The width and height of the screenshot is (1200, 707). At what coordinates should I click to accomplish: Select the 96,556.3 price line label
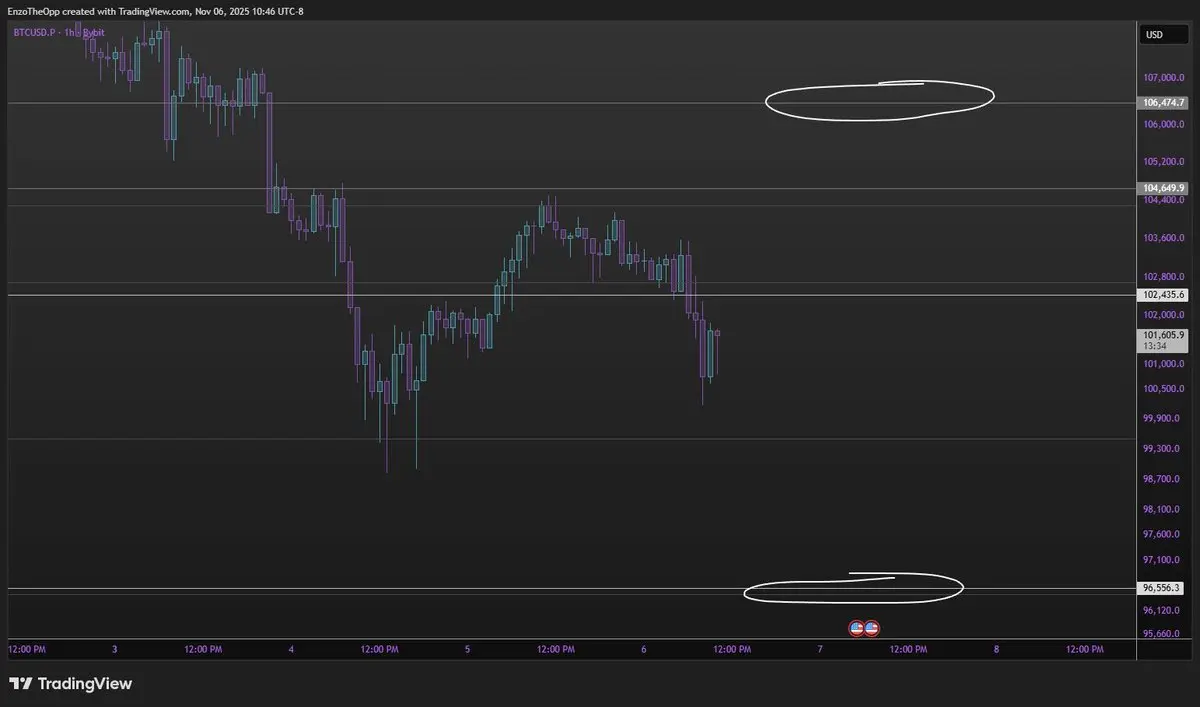pos(1161,588)
